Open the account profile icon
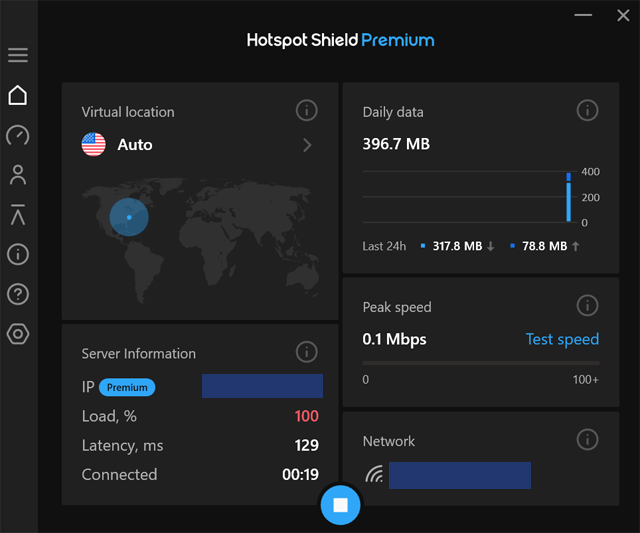Screen dimensions: 640x533 [x=18, y=175]
